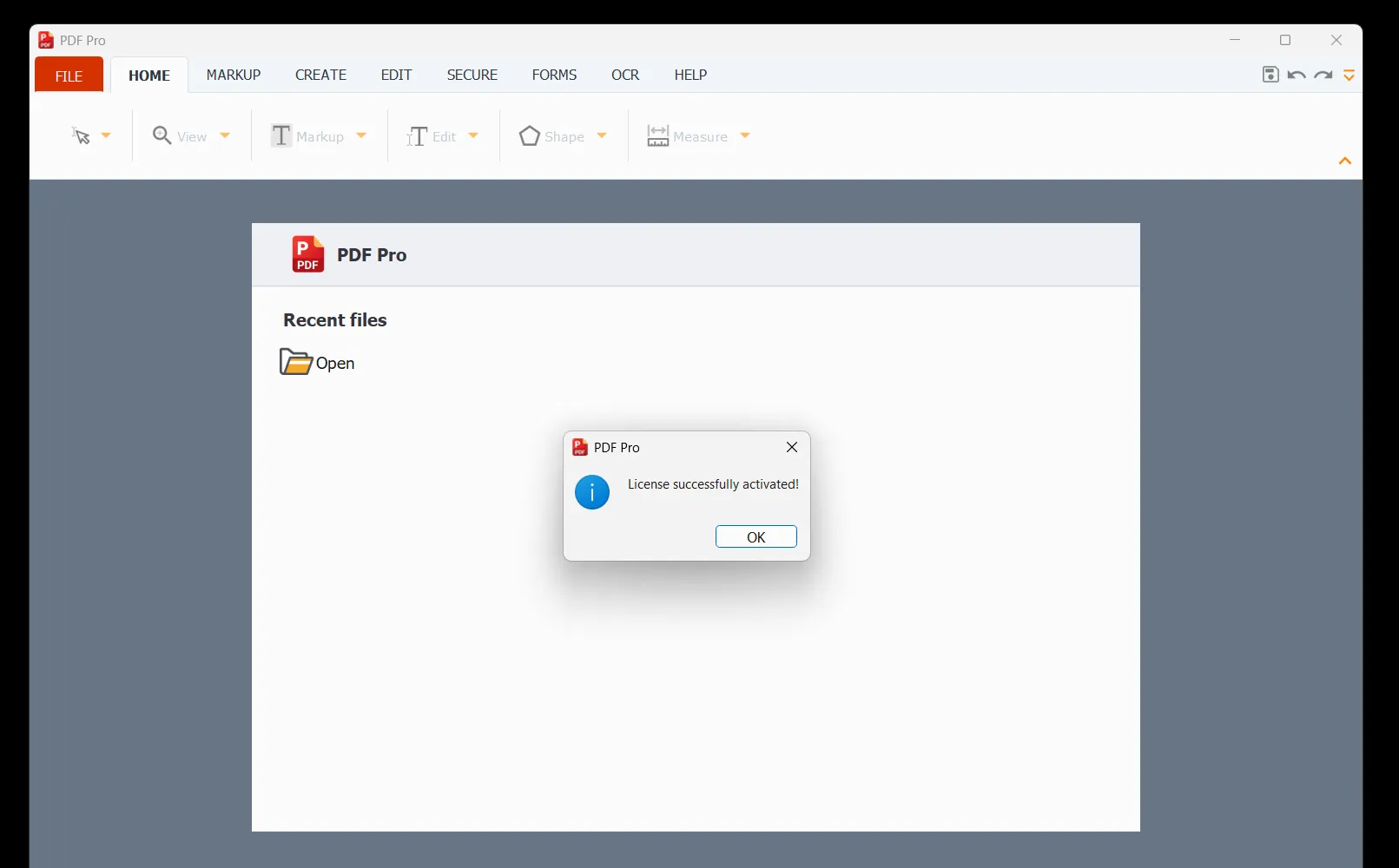The width and height of the screenshot is (1399, 868).
Task: Open the HELP tab
Action: click(690, 75)
